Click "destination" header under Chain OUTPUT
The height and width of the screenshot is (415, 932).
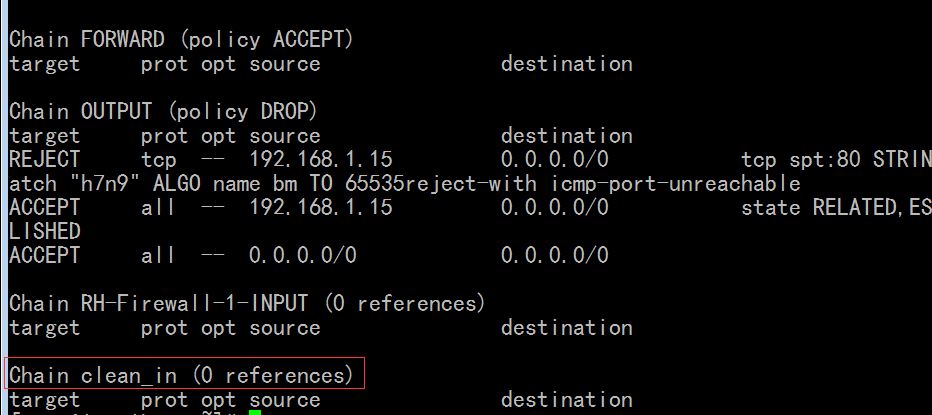pyautogui.click(x=566, y=136)
